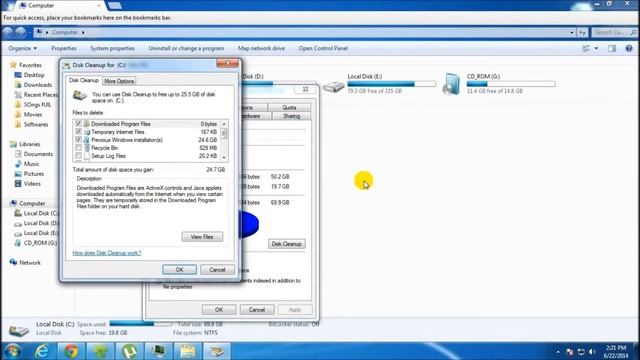Open System properties from toolbar

tap(113, 48)
